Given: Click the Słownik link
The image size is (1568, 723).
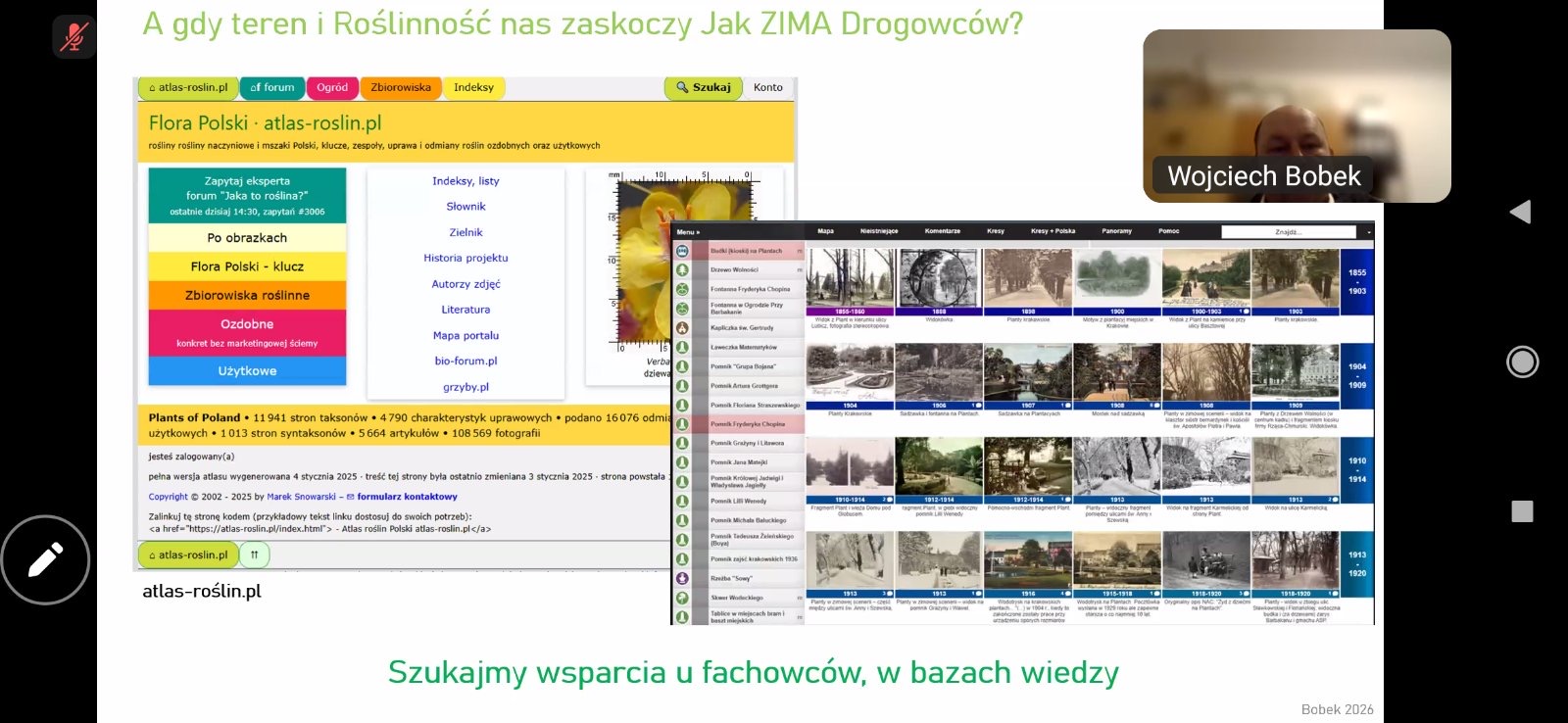Looking at the screenshot, I should coord(465,207).
